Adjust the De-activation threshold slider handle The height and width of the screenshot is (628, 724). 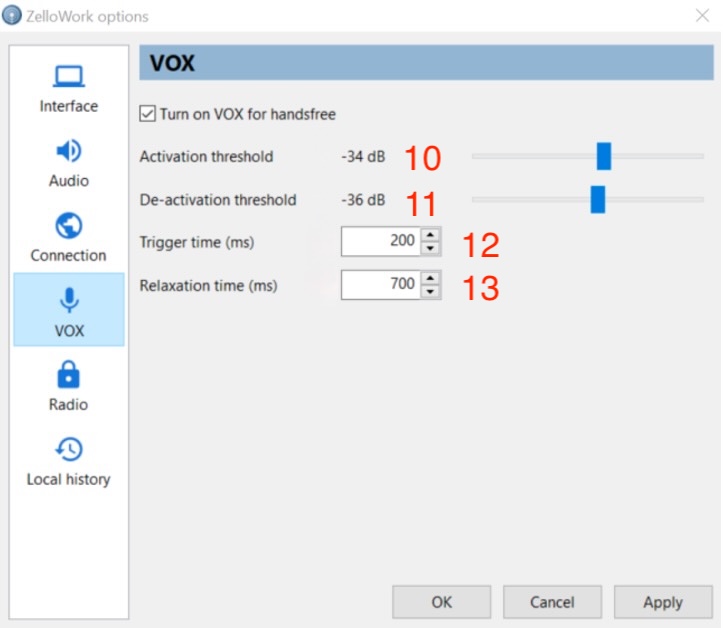[597, 199]
